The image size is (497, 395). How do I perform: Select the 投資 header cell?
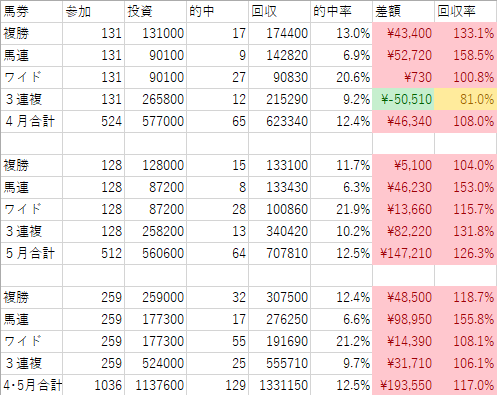click(155, 12)
